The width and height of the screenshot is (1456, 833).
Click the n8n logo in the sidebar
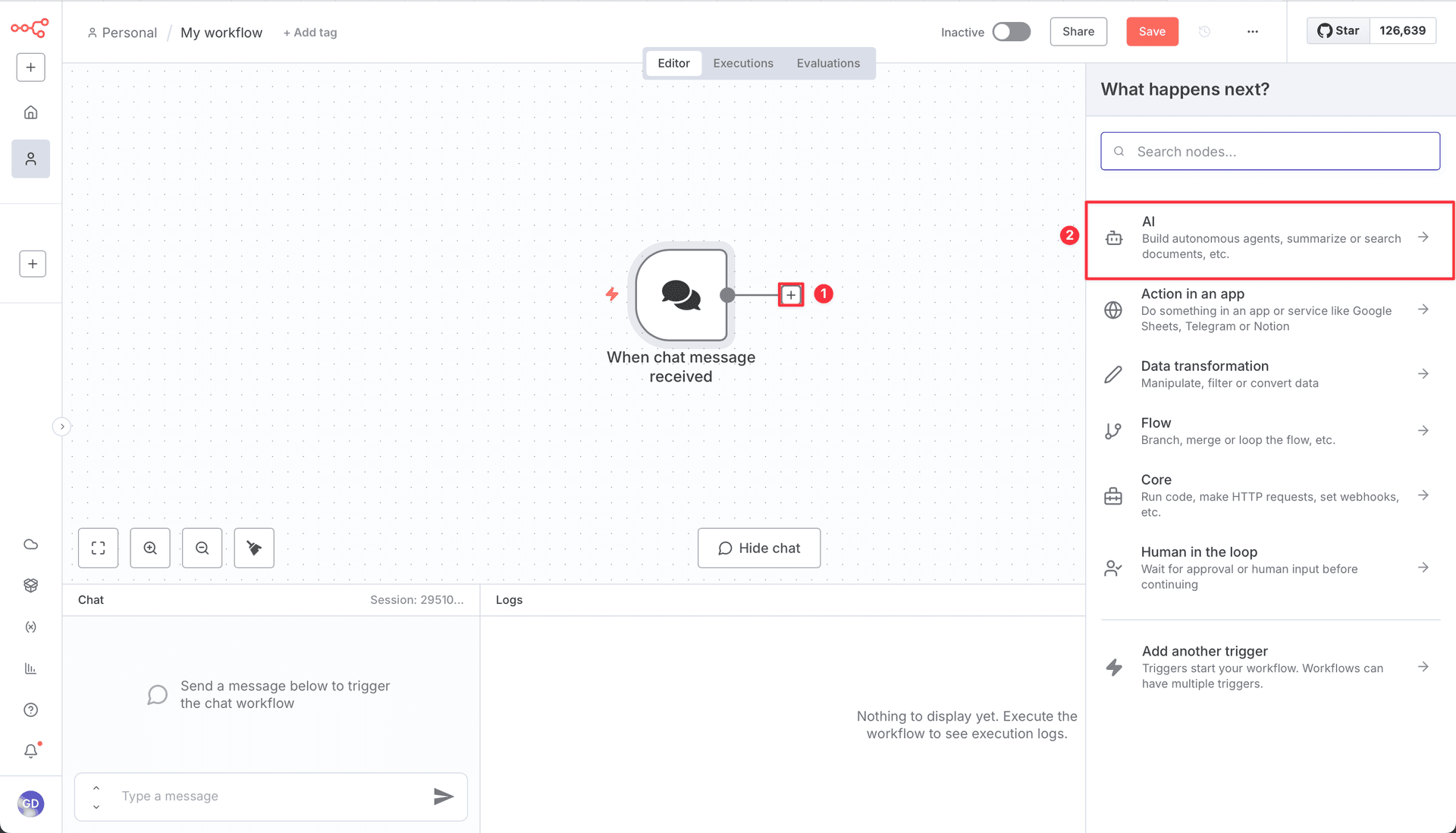click(x=30, y=28)
